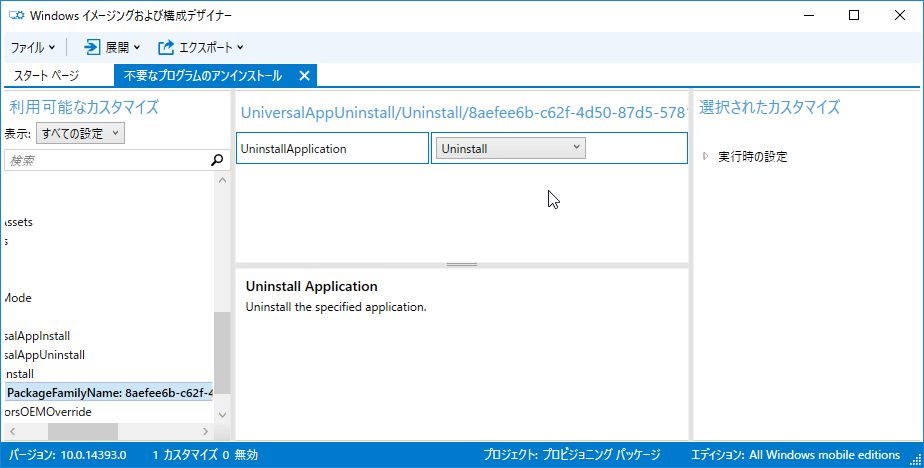Click the horizontal scroll left arrow
924x468 pixels.
click(x=12, y=431)
